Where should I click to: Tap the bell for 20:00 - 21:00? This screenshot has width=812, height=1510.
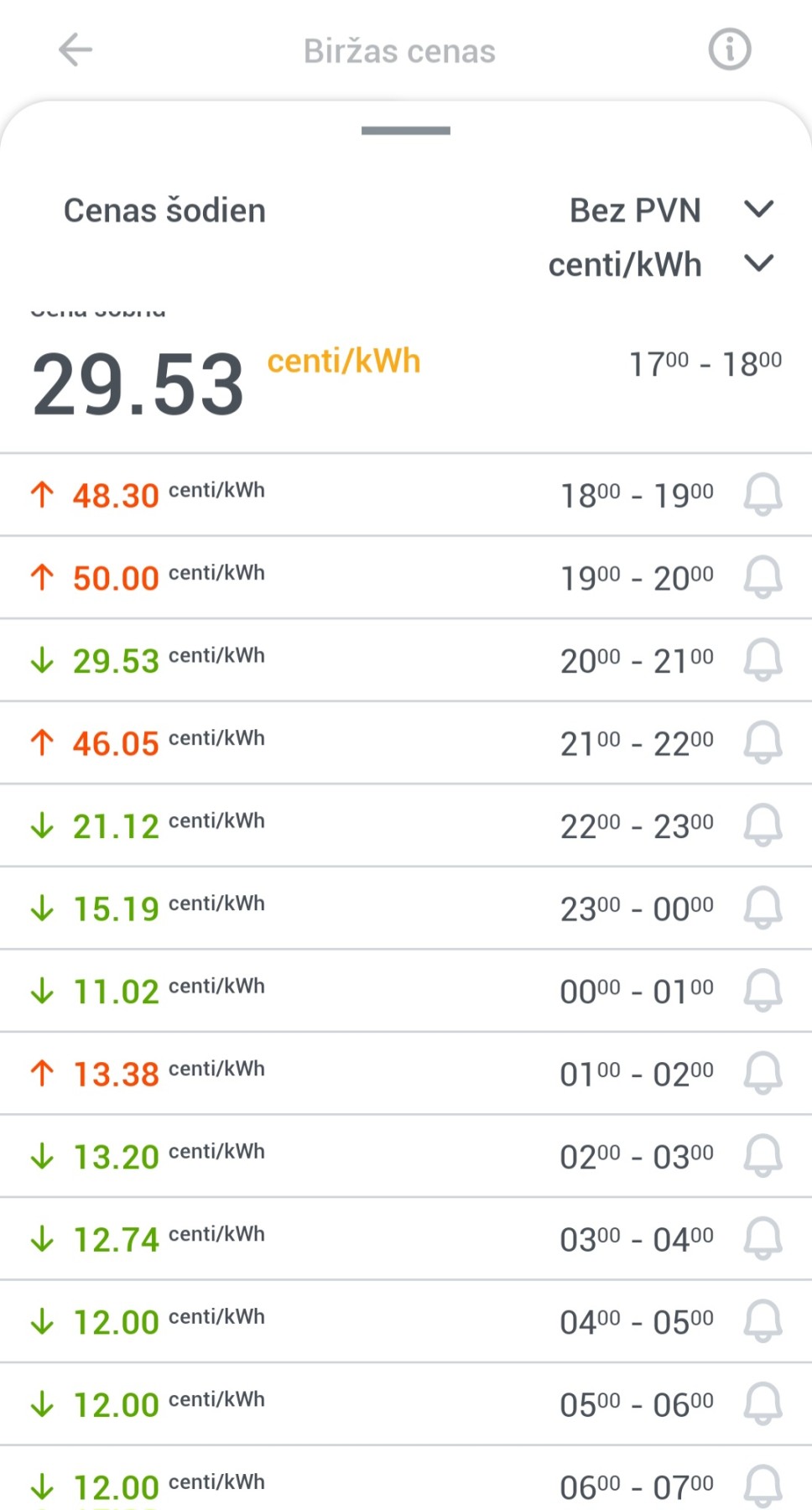[x=763, y=659]
